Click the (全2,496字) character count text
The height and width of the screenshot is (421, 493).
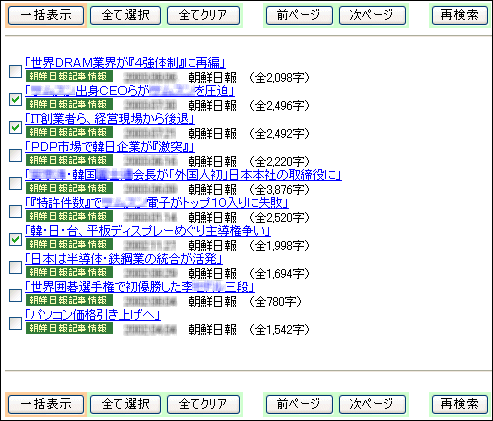pyautogui.click(x=279, y=106)
